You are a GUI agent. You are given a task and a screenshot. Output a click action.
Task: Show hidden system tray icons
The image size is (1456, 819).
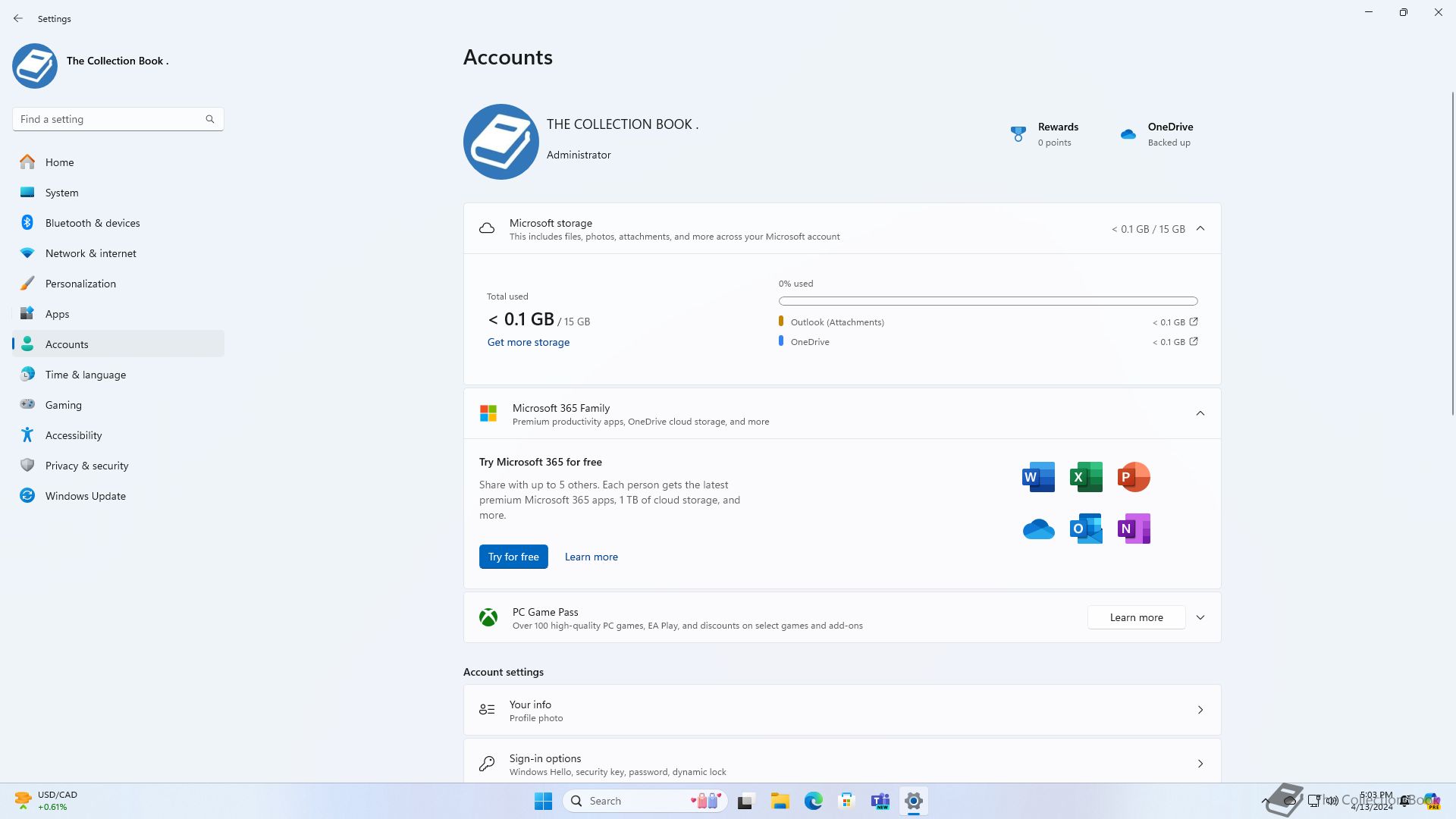pos(1265,801)
